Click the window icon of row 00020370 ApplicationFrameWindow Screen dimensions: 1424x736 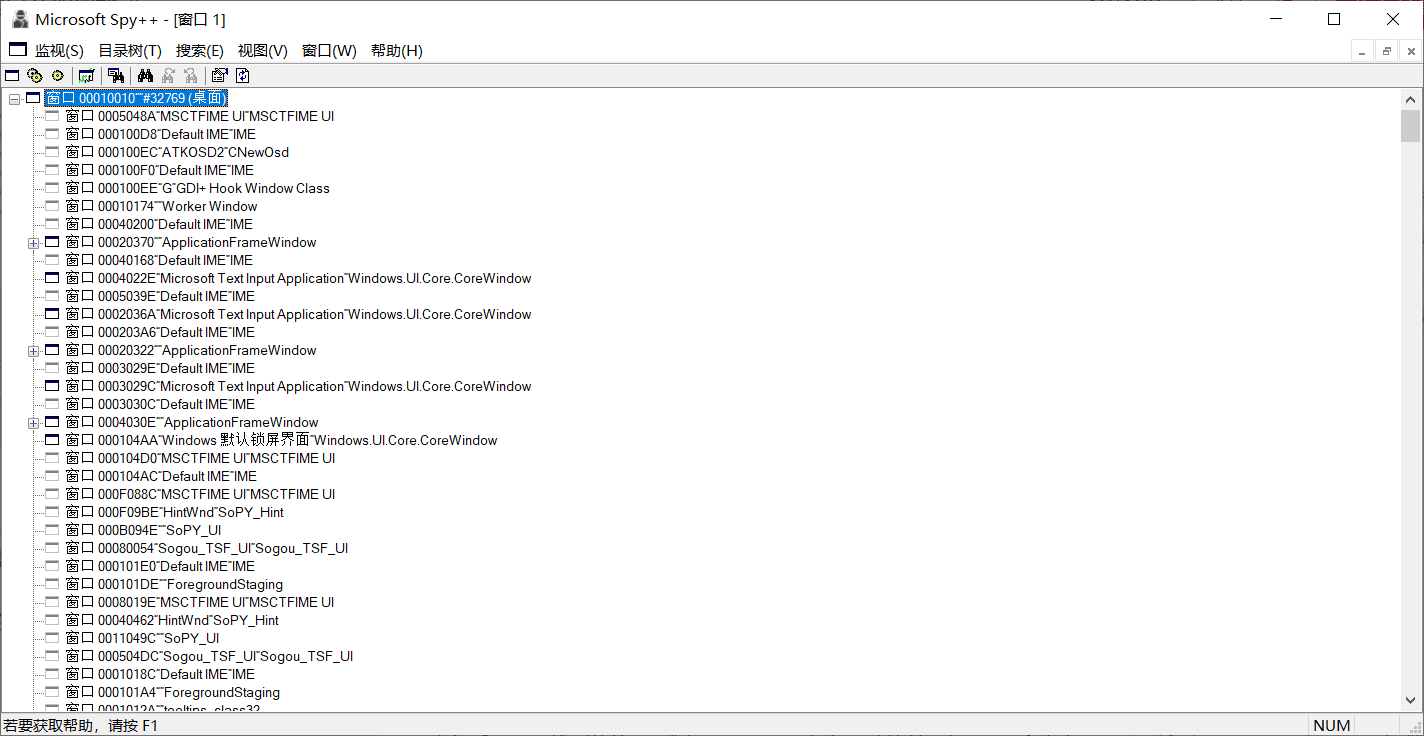52,242
